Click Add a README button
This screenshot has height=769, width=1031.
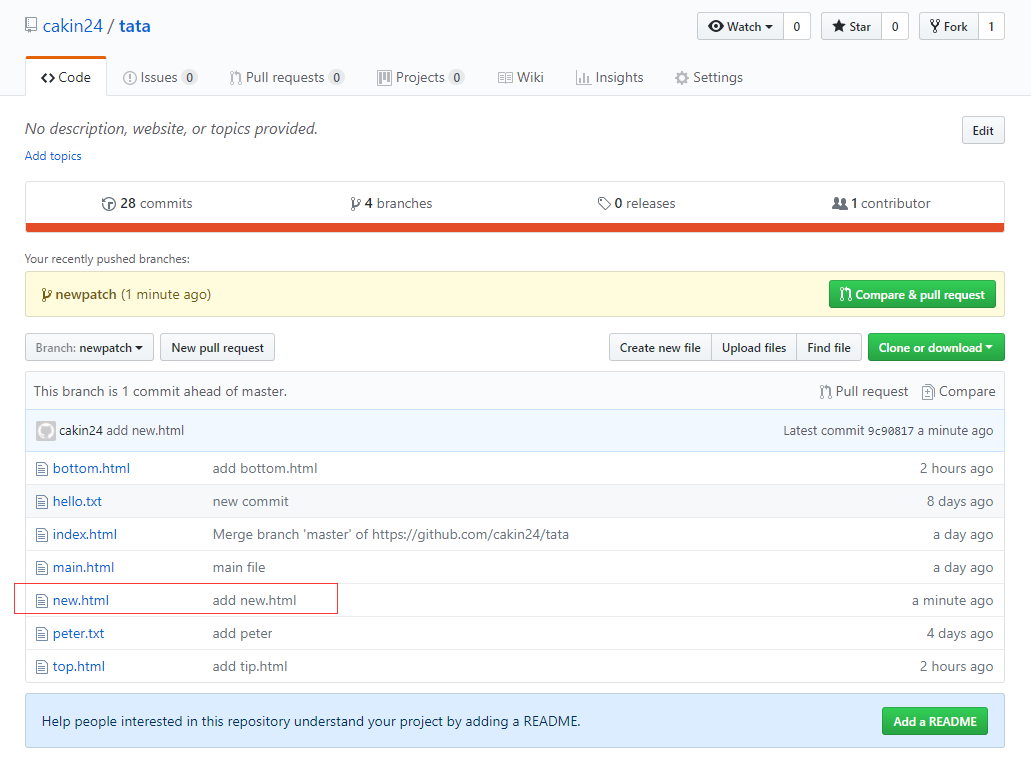click(934, 721)
